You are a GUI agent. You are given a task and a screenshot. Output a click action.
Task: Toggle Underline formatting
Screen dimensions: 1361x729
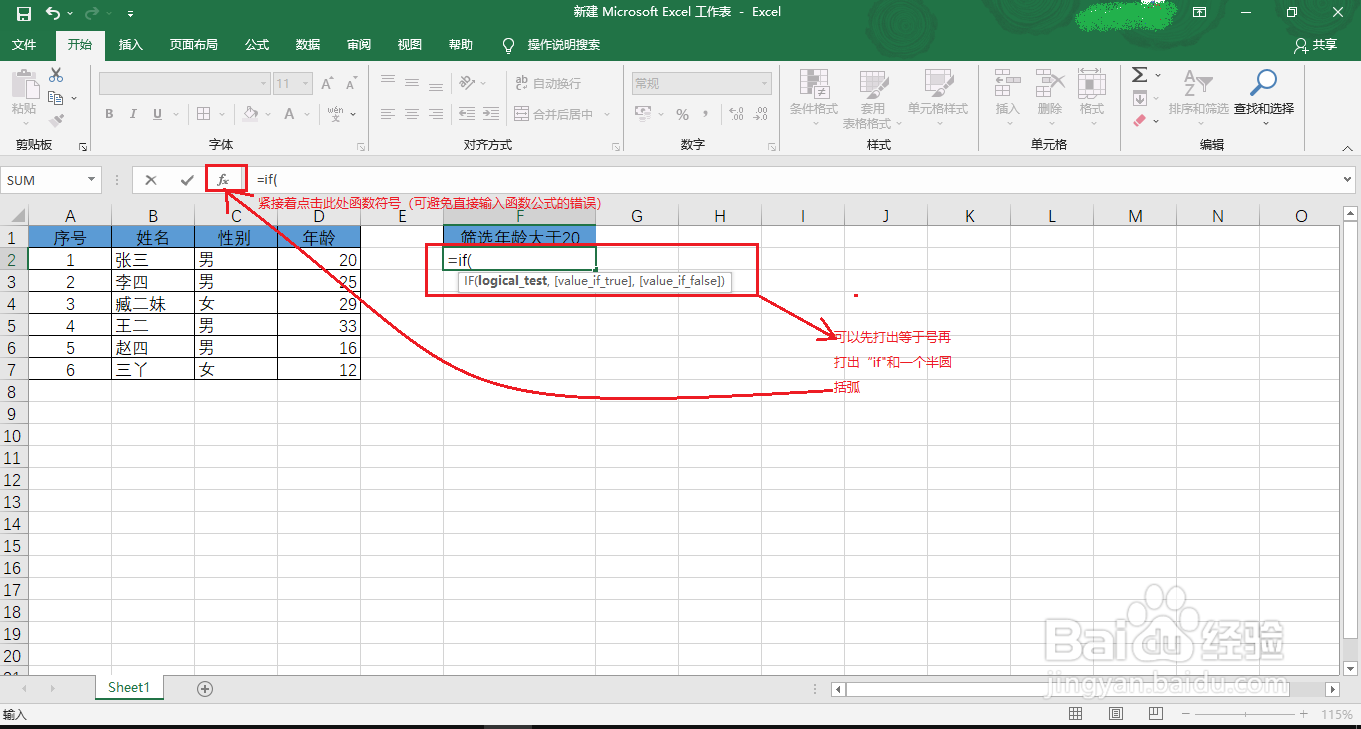click(x=157, y=114)
